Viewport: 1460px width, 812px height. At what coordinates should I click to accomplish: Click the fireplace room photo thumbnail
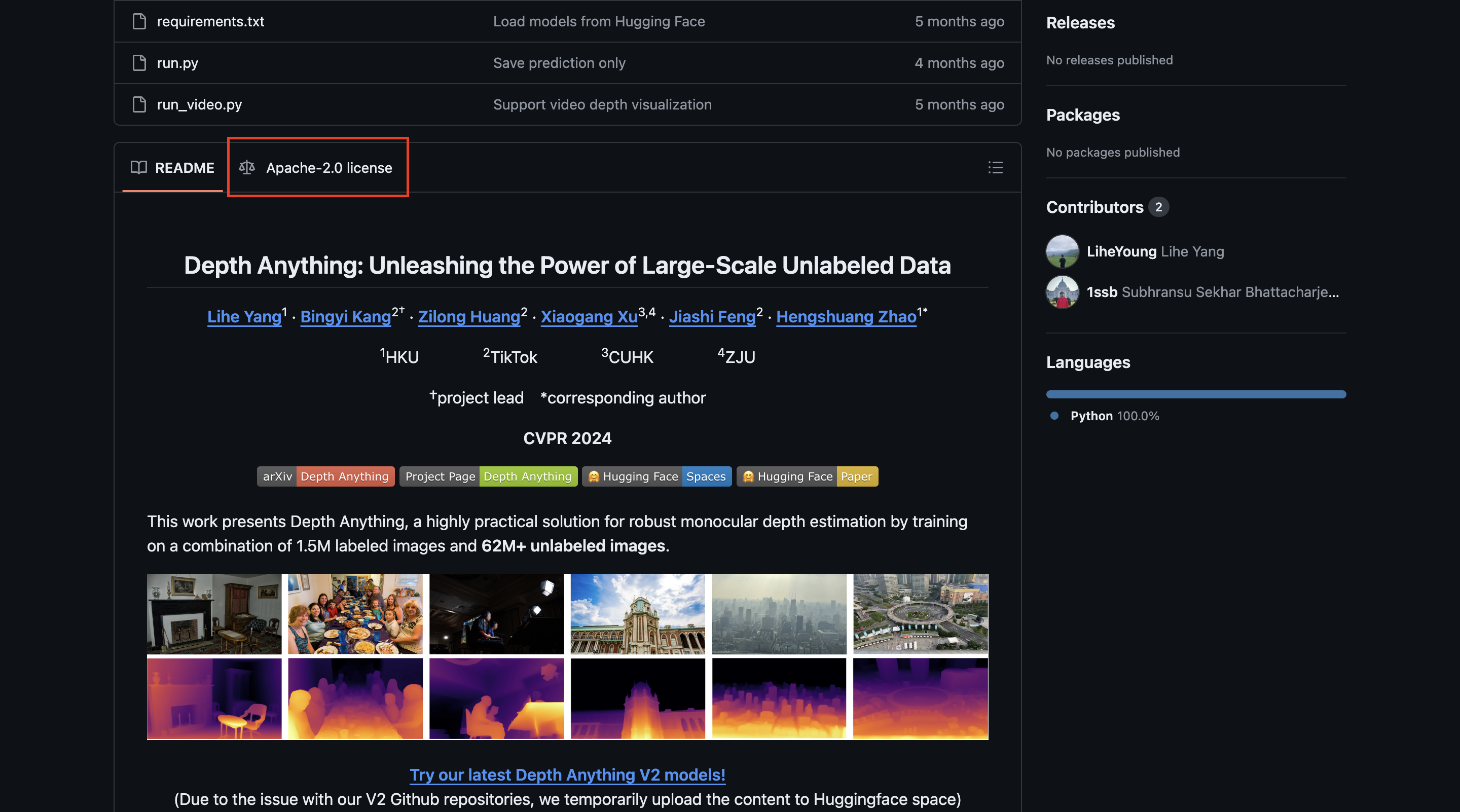click(214, 614)
